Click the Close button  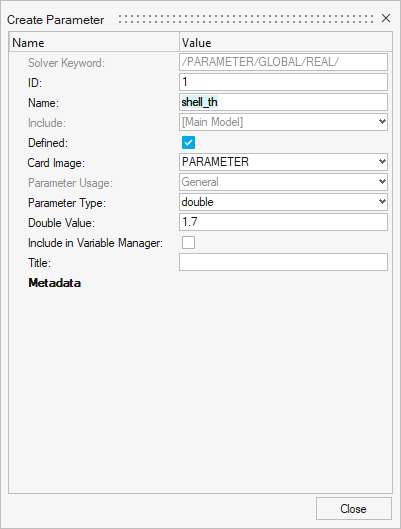(353, 508)
